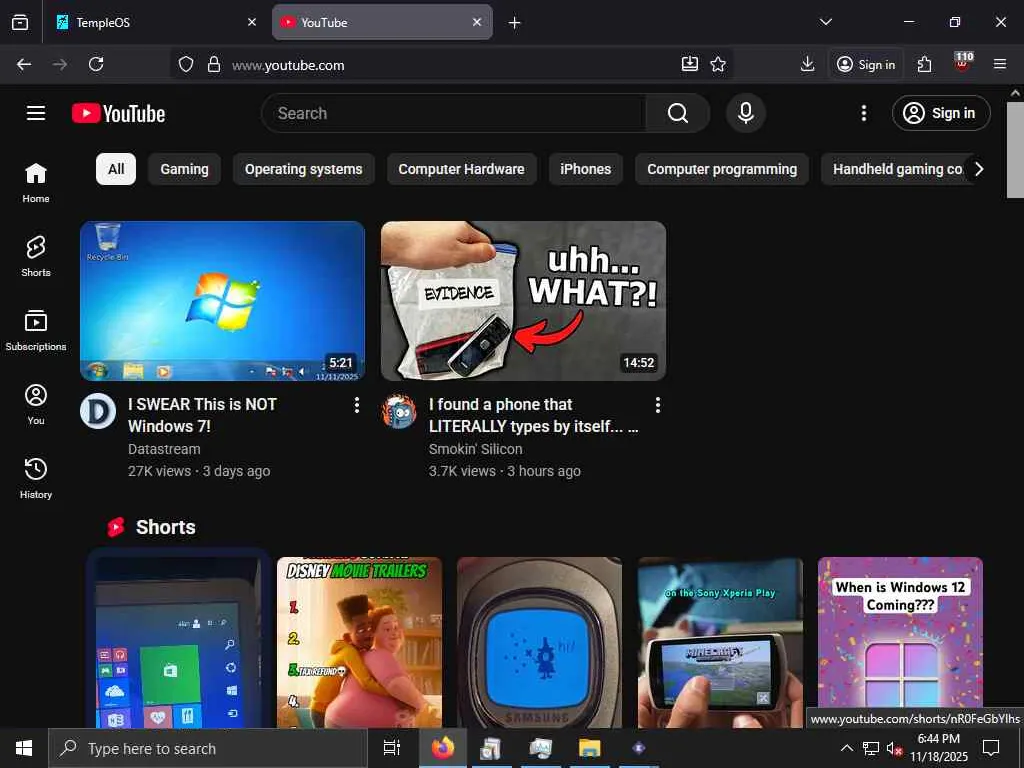Click the install-app icon in the address bar

(x=690, y=64)
